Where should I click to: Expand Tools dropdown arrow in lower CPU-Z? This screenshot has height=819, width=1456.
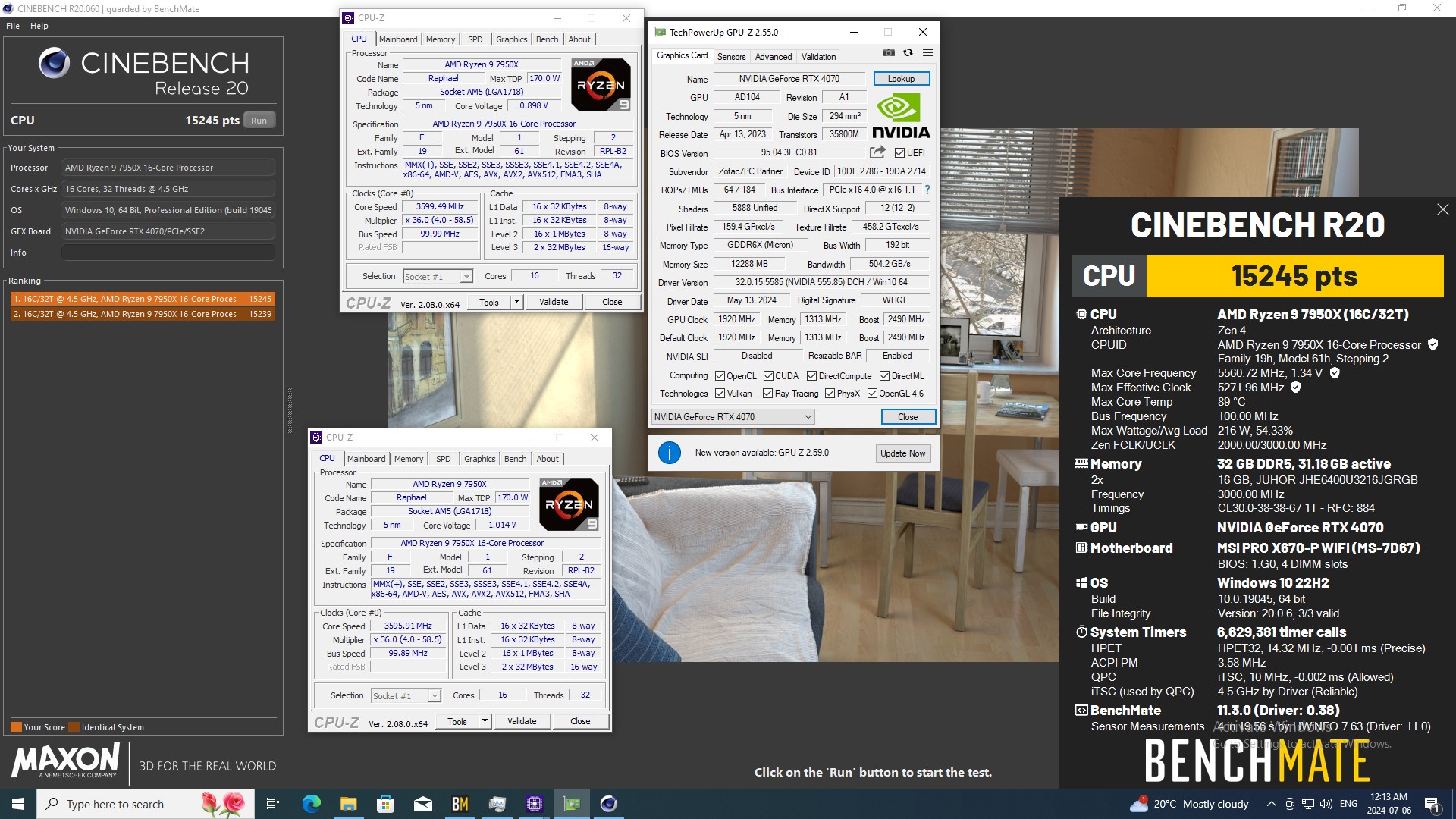[485, 721]
